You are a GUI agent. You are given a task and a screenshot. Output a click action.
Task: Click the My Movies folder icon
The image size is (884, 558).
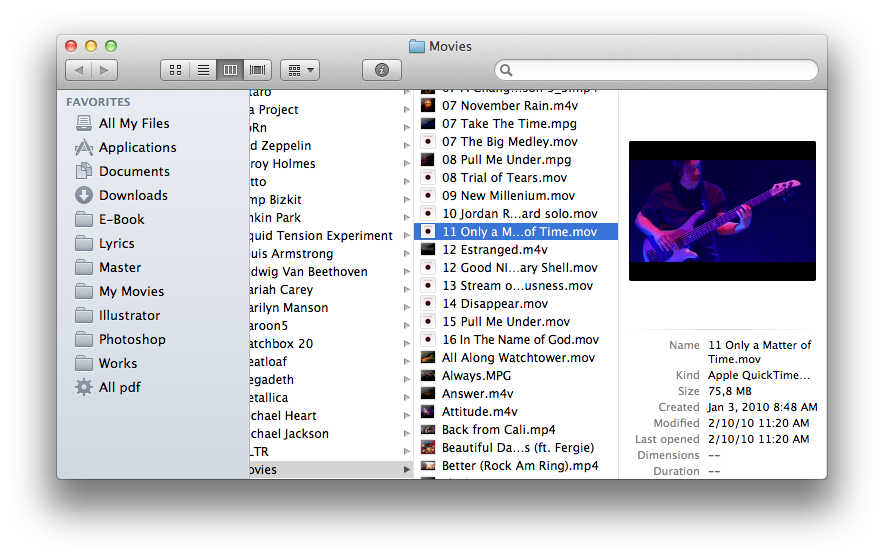coord(84,291)
